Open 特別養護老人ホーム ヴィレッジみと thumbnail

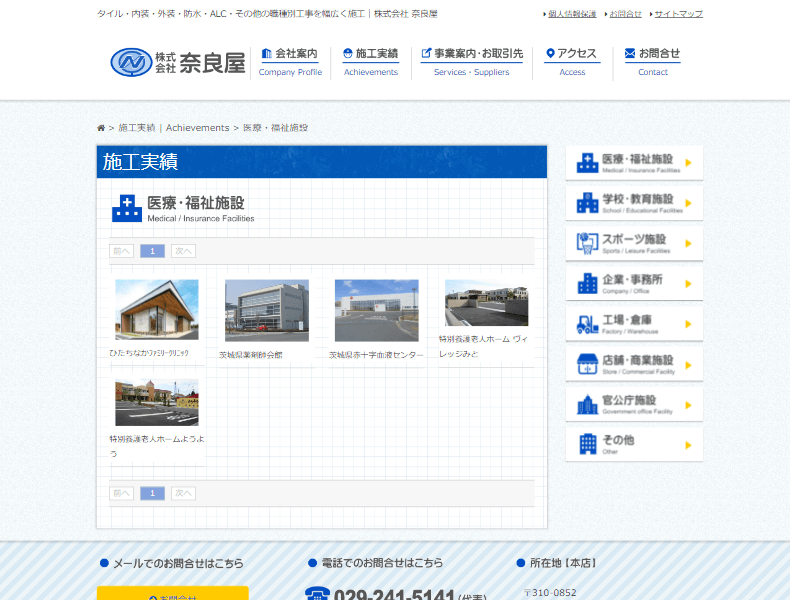click(x=486, y=303)
